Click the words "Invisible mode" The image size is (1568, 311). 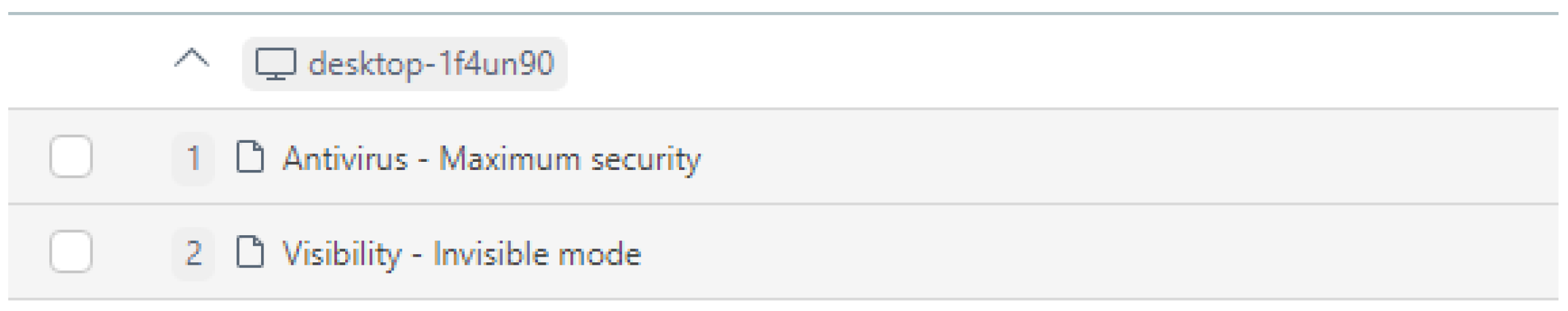(x=537, y=254)
